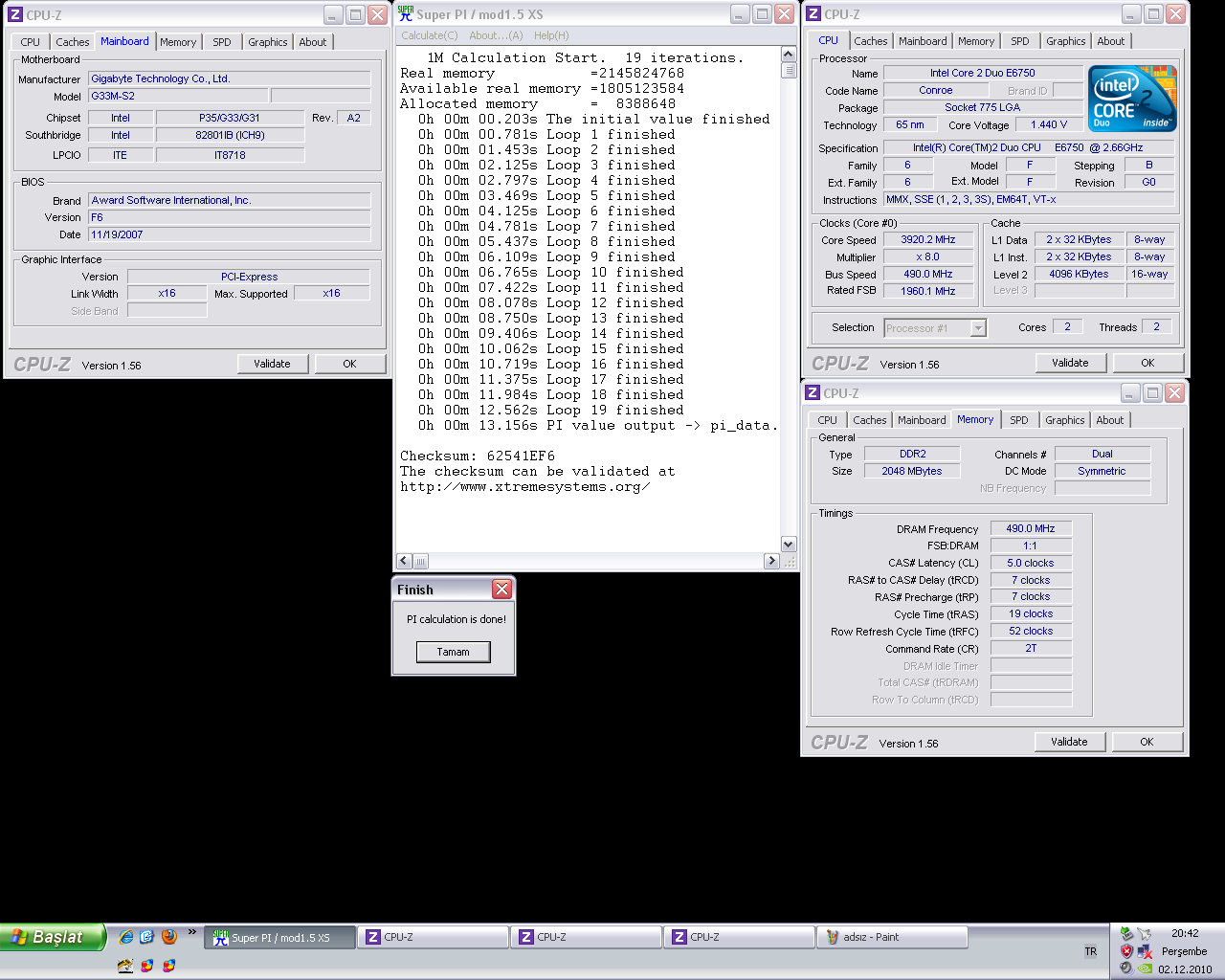Click the CPU name Intel Core 2 Duo E6750

[982, 73]
